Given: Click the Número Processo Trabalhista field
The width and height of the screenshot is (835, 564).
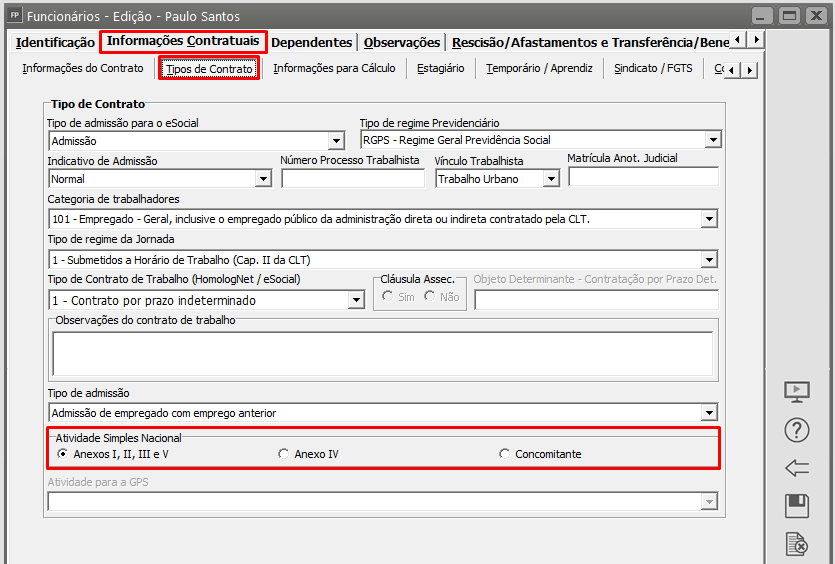Looking at the screenshot, I should (x=354, y=179).
